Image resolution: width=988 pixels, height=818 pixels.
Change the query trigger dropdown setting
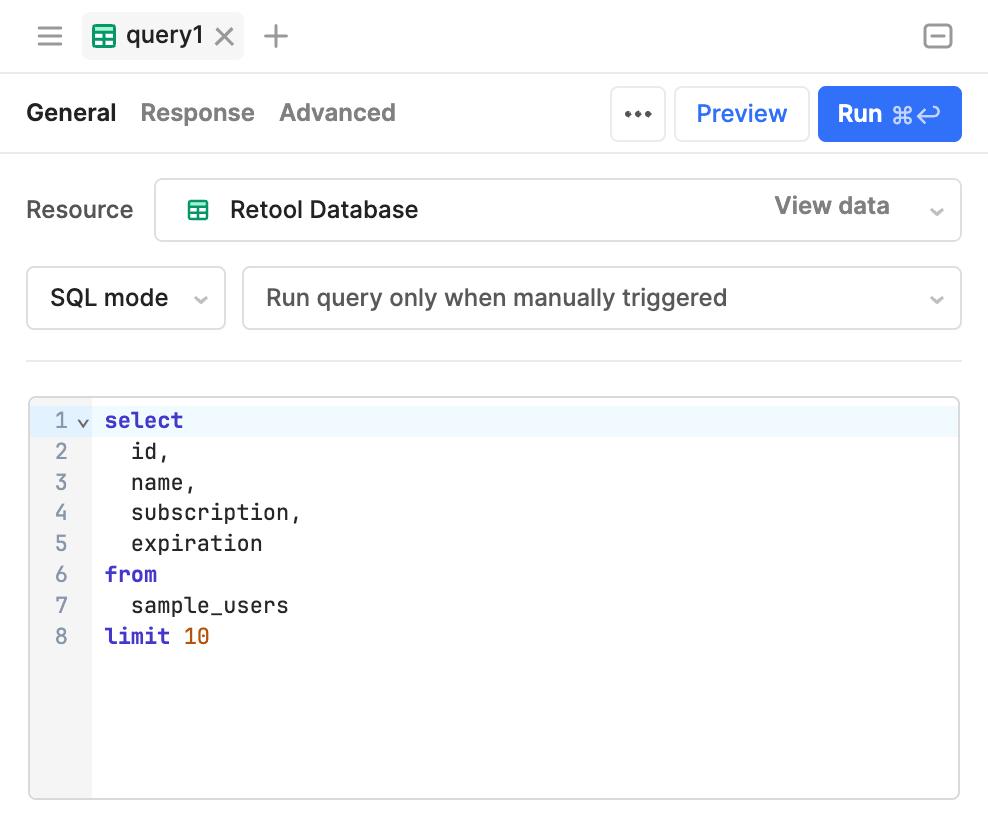pos(601,298)
